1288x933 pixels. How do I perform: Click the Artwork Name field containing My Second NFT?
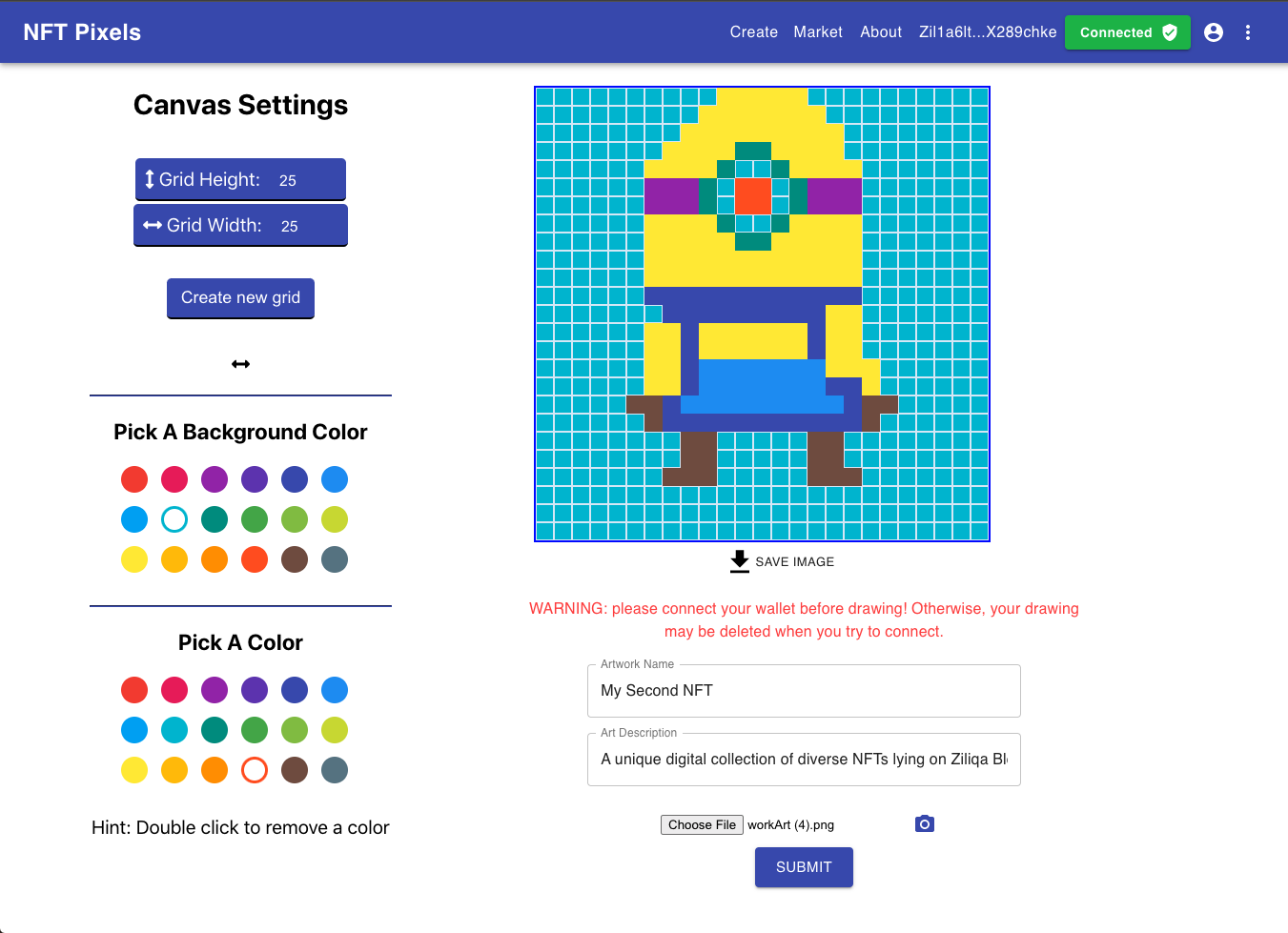point(804,690)
